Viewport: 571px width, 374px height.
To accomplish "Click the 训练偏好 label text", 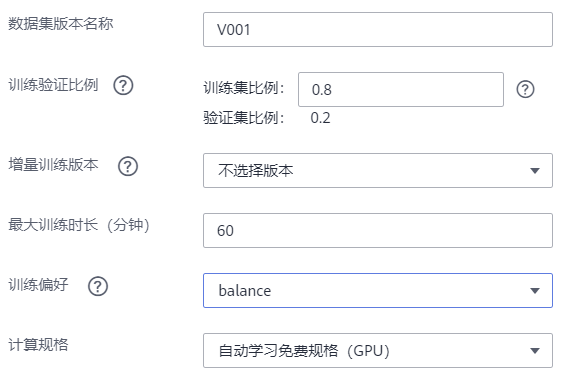I will (x=38, y=285).
